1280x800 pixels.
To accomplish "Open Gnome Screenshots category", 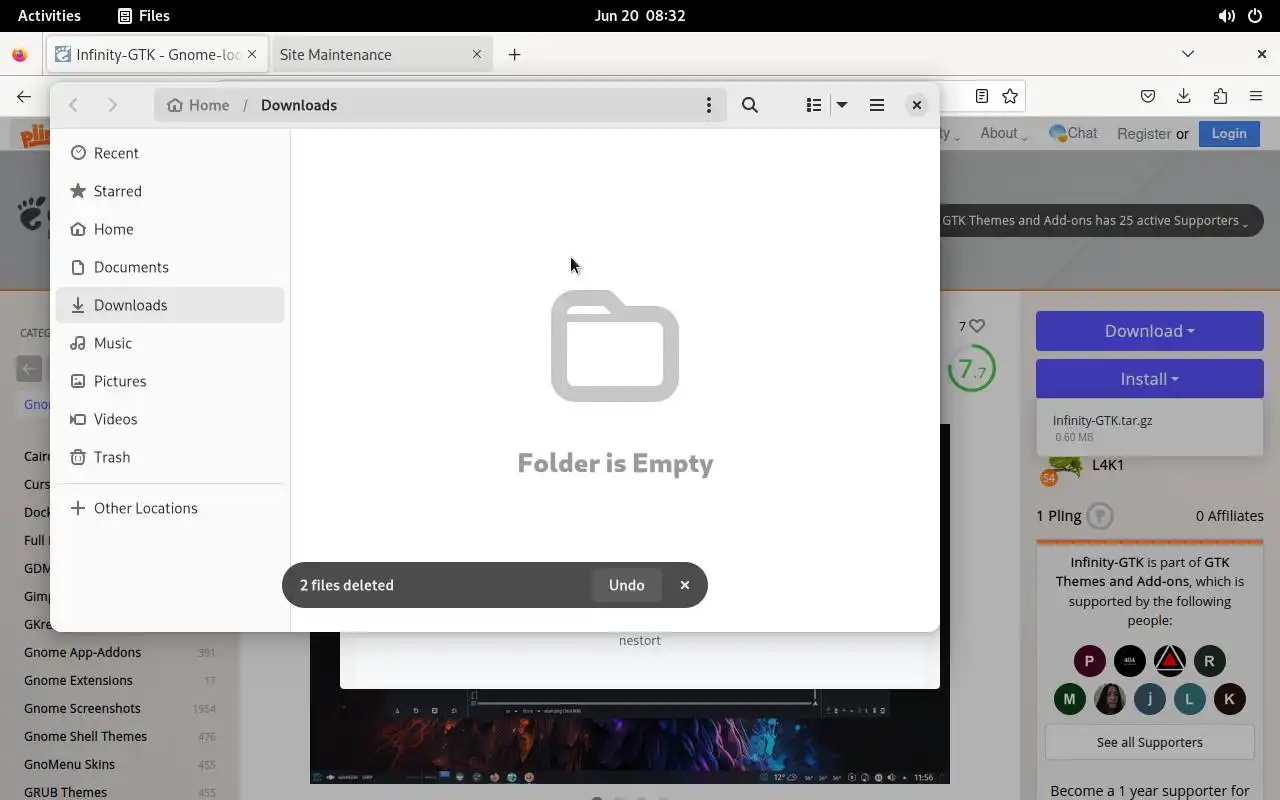I will (x=82, y=708).
